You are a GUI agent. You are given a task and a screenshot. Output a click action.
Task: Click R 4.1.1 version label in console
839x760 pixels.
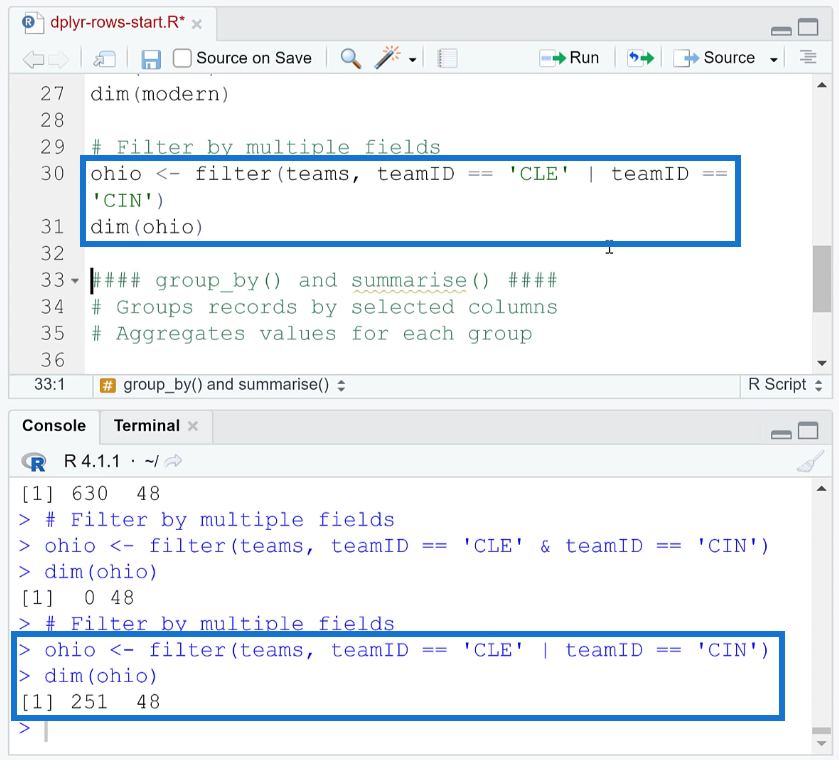click(x=91, y=461)
